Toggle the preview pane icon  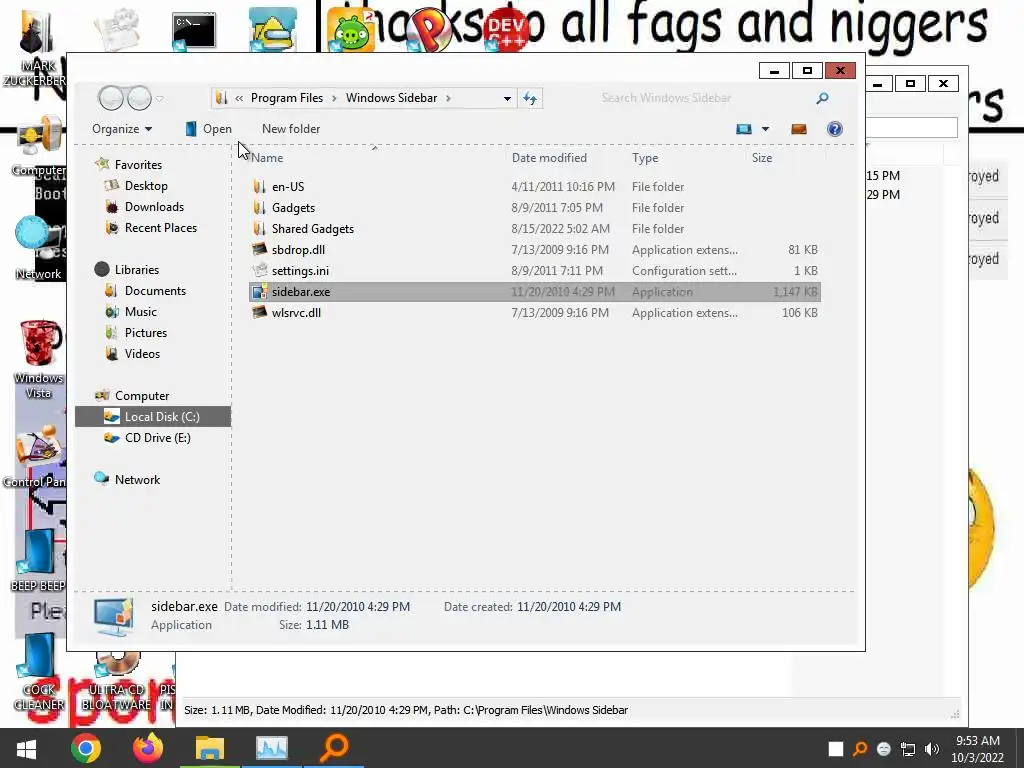[x=799, y=129]
